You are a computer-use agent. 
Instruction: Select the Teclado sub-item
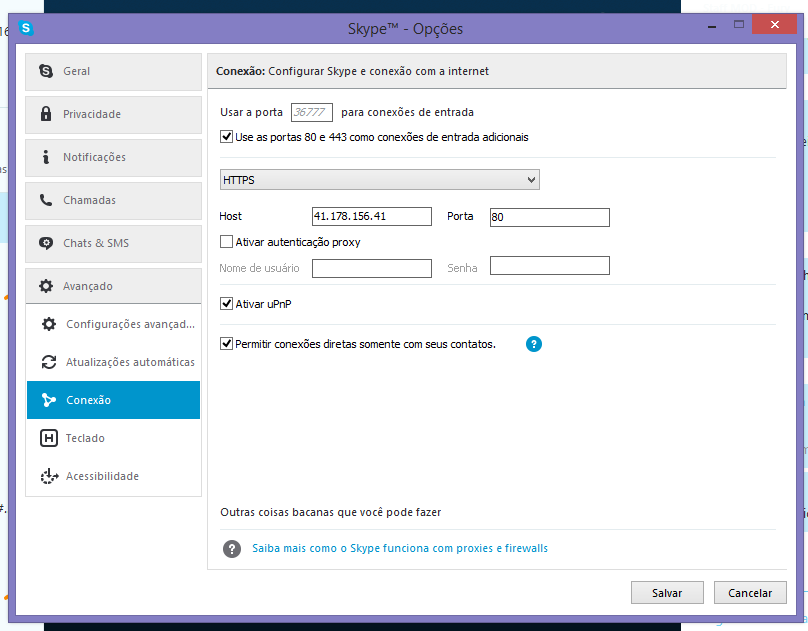[x=113, y=438]
